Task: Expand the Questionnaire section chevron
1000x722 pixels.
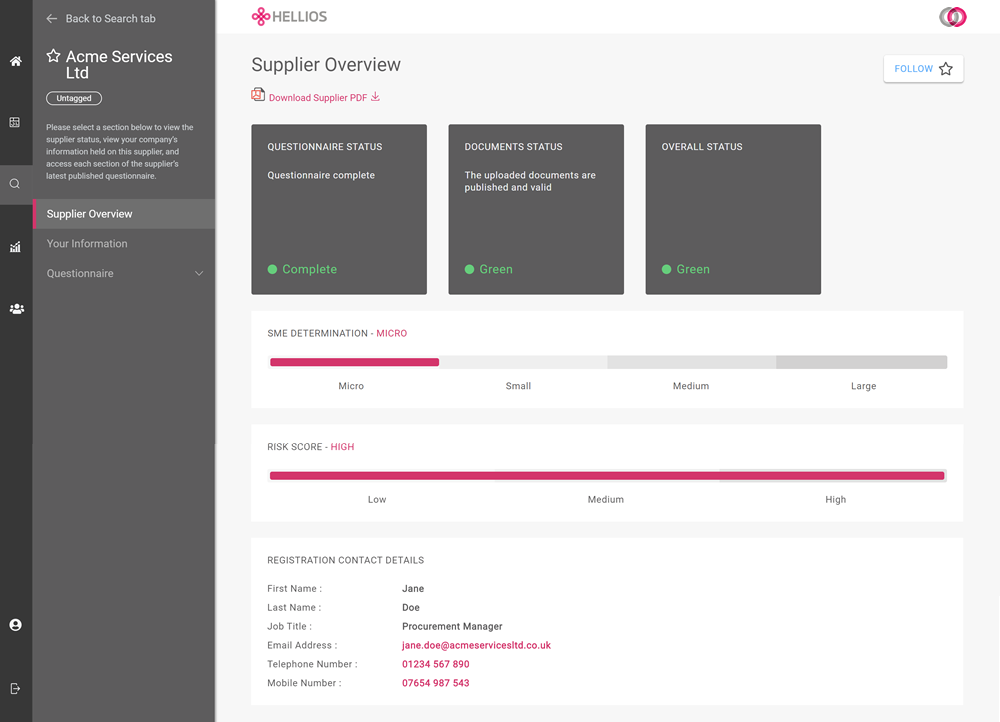Action: pos(198,274)
